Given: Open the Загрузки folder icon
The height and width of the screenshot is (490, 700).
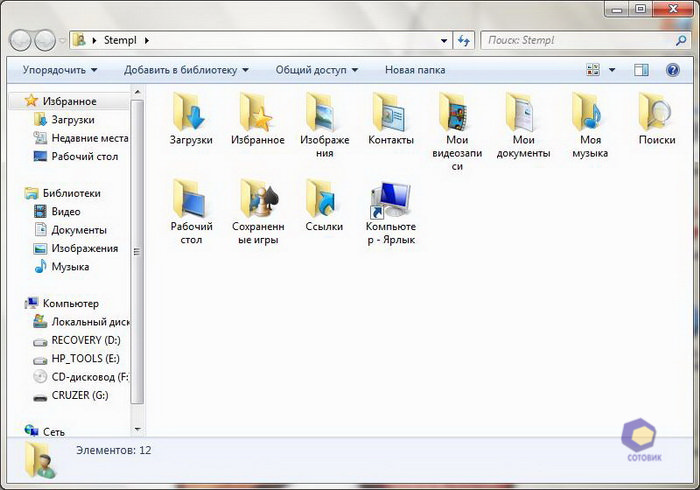Looking at the screenshot, I should [x=190, y=112].
